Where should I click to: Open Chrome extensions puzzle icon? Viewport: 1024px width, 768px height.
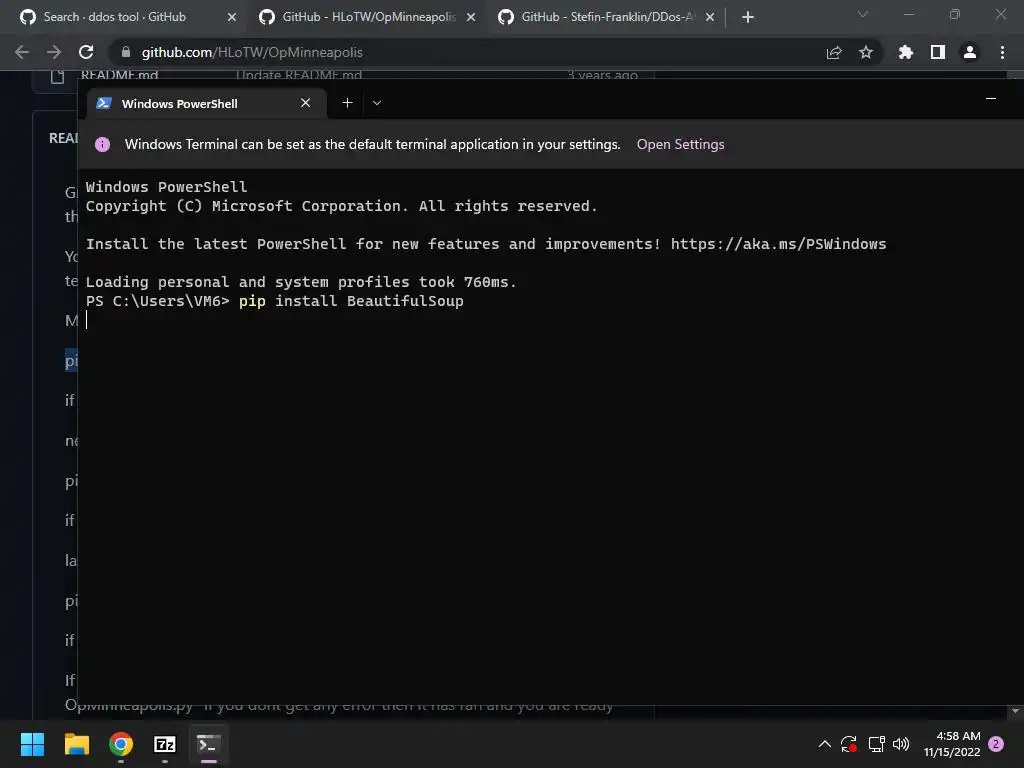(906, 52)
